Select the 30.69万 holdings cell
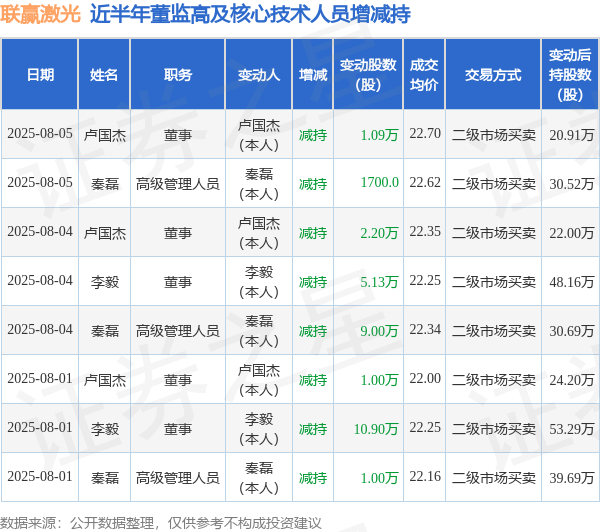The width and height of the screenshot is (600, 532). pyautogui.click(x=572, y=331)
